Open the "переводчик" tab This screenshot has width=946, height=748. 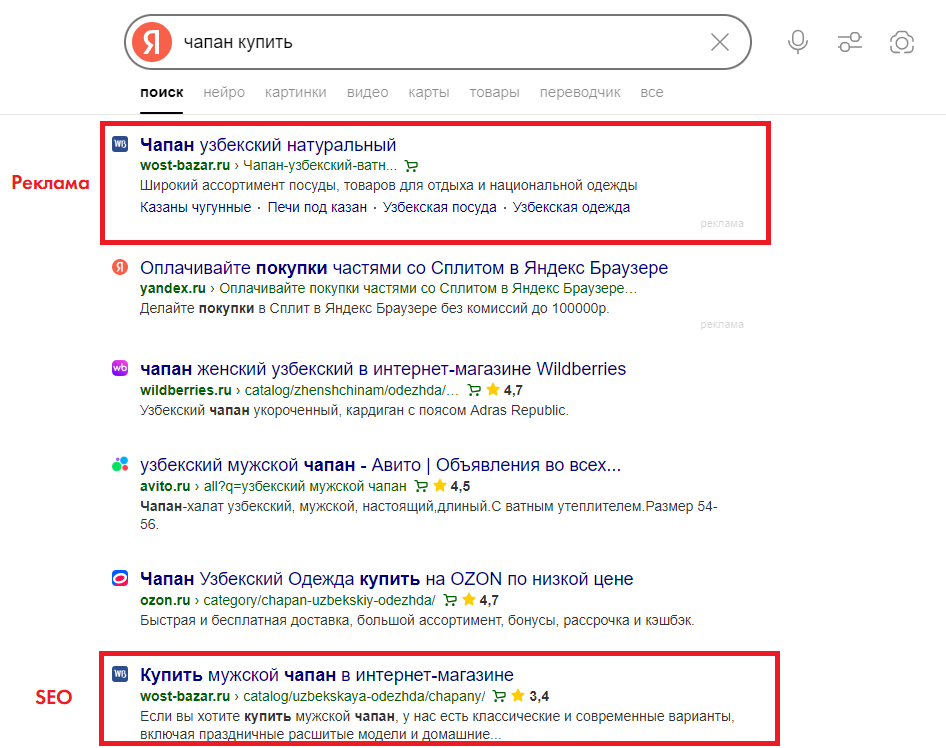(580, 92)
